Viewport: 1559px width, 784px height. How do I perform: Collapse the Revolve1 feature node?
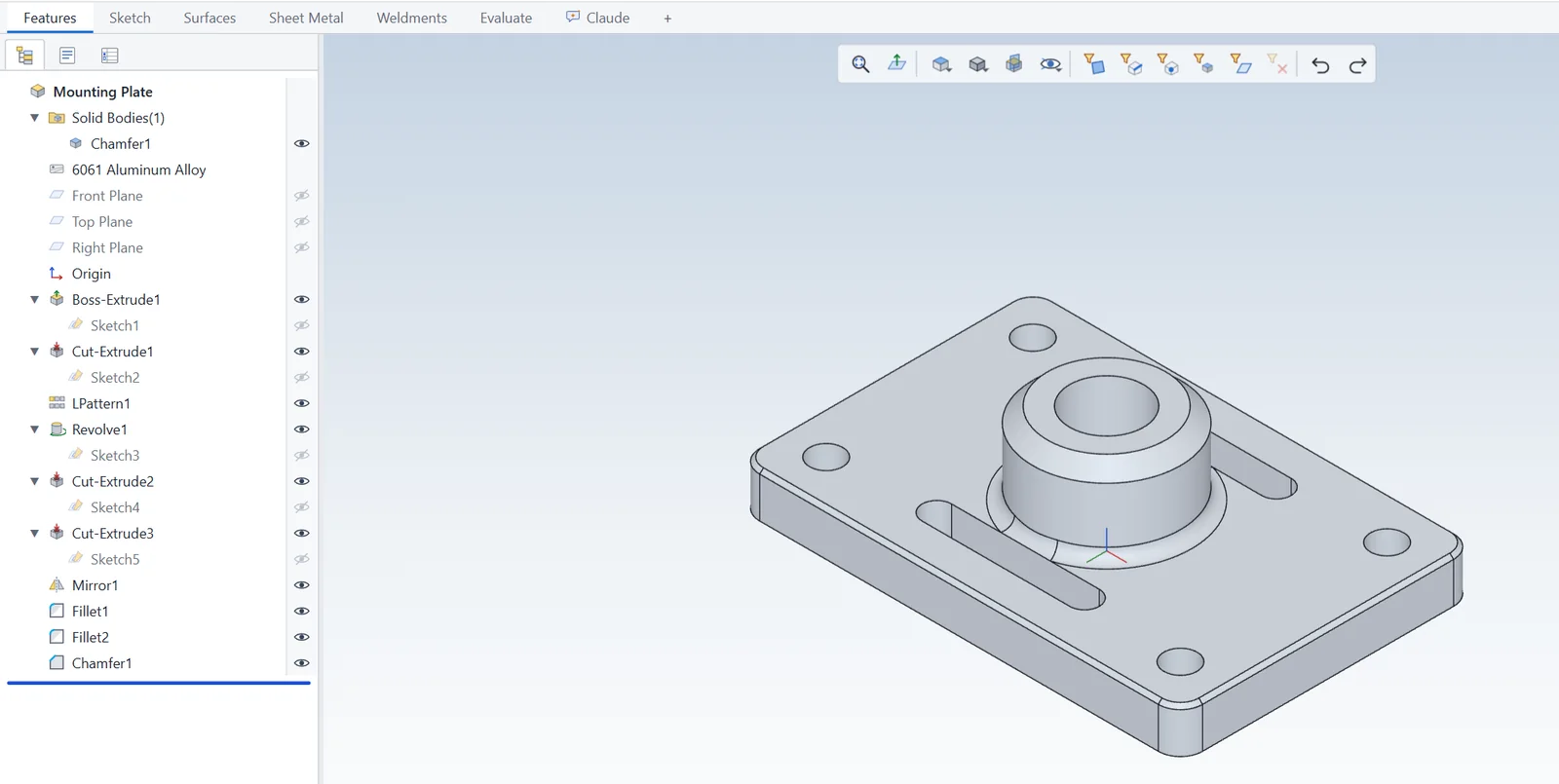(35, 429)
